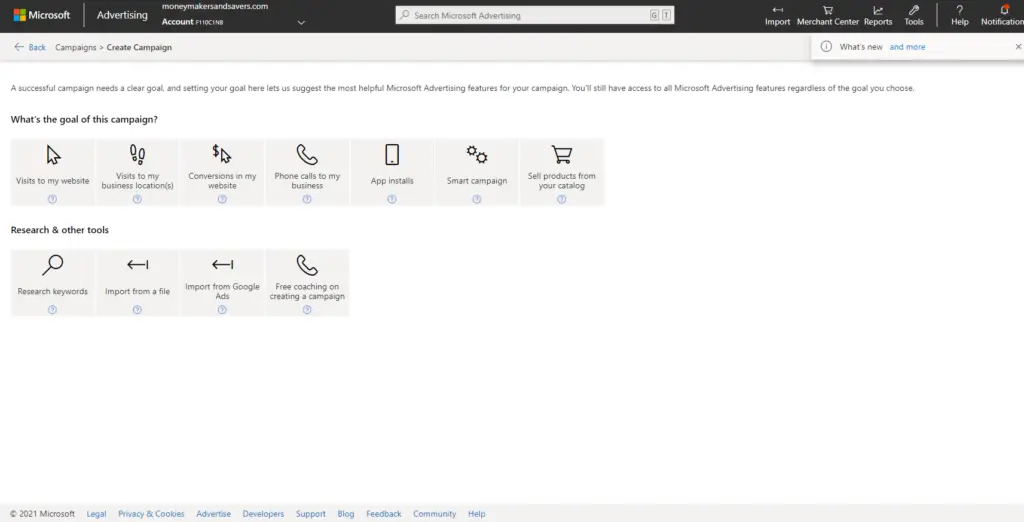Open Import from Google Ads tool
The image size is (1024, 522).
(222, 283)
